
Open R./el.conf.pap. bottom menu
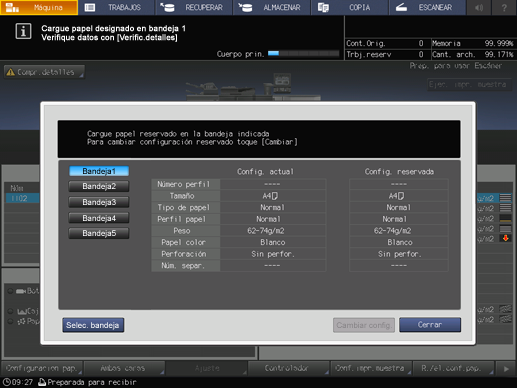[454, 368]
